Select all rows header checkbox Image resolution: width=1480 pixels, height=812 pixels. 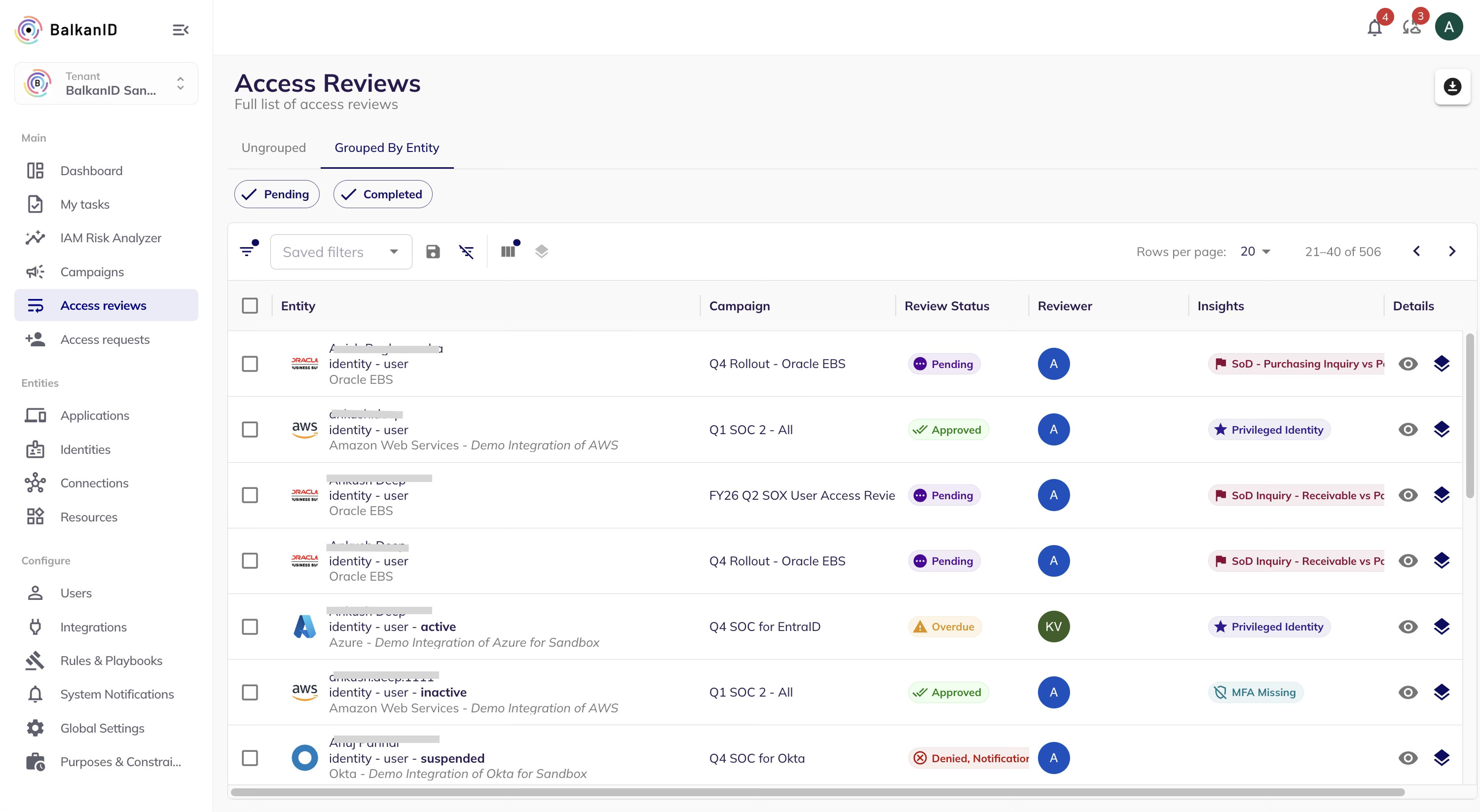[x=250, y=306]
